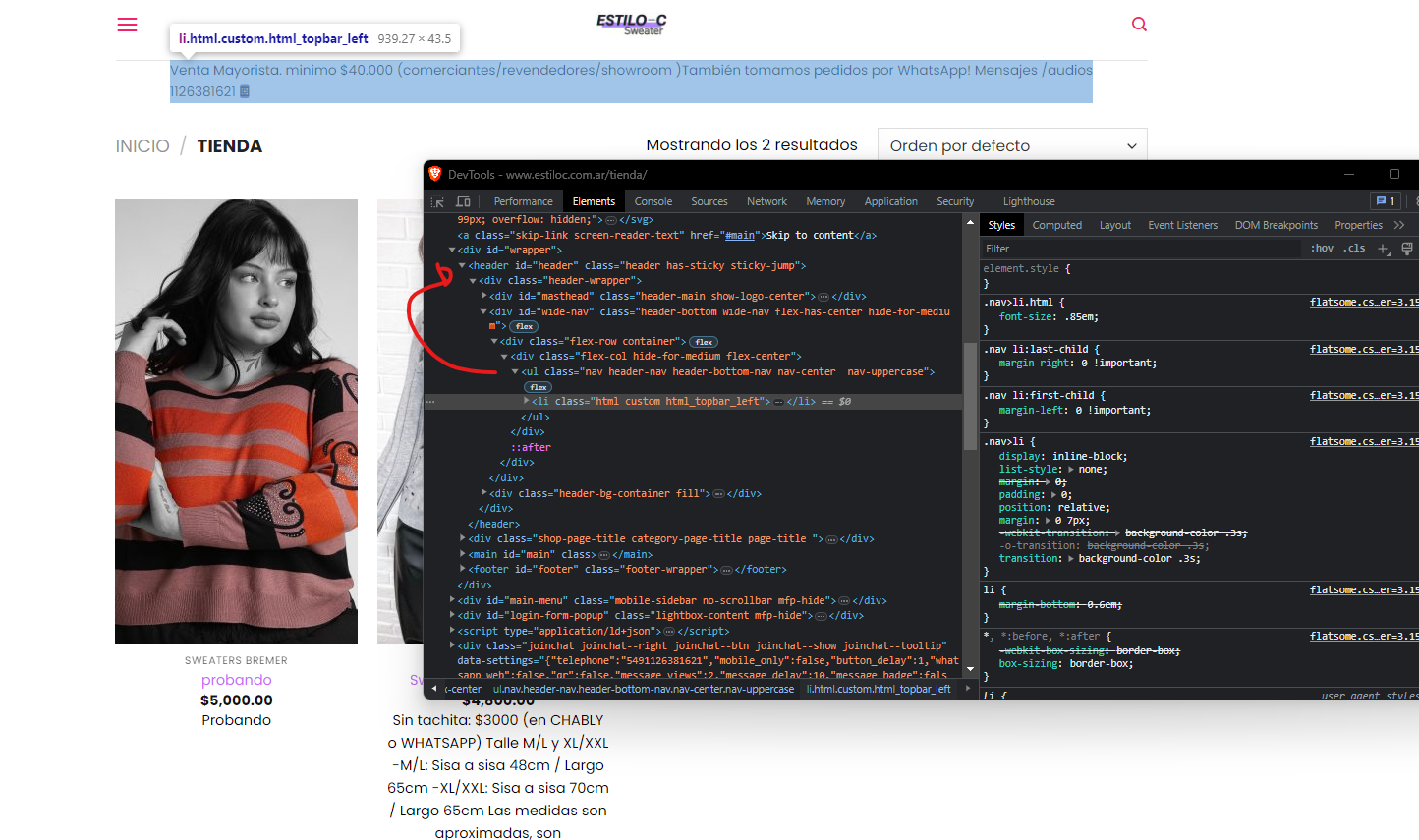Image resolution: width=1419 pixels, height=840 pixels.
Task: Click the Filter input in Styles pane
Action: (x=1140, y=249)
